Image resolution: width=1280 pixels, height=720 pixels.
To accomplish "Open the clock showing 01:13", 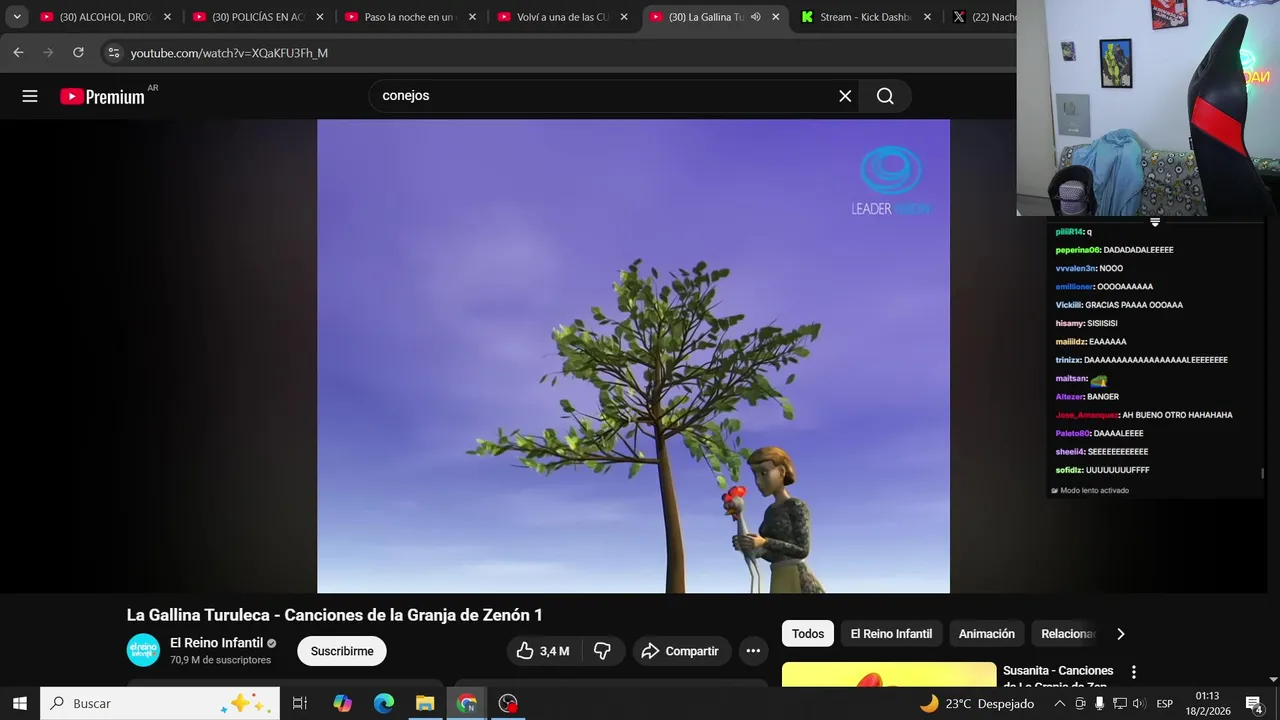I will (x=1207, y=703).
